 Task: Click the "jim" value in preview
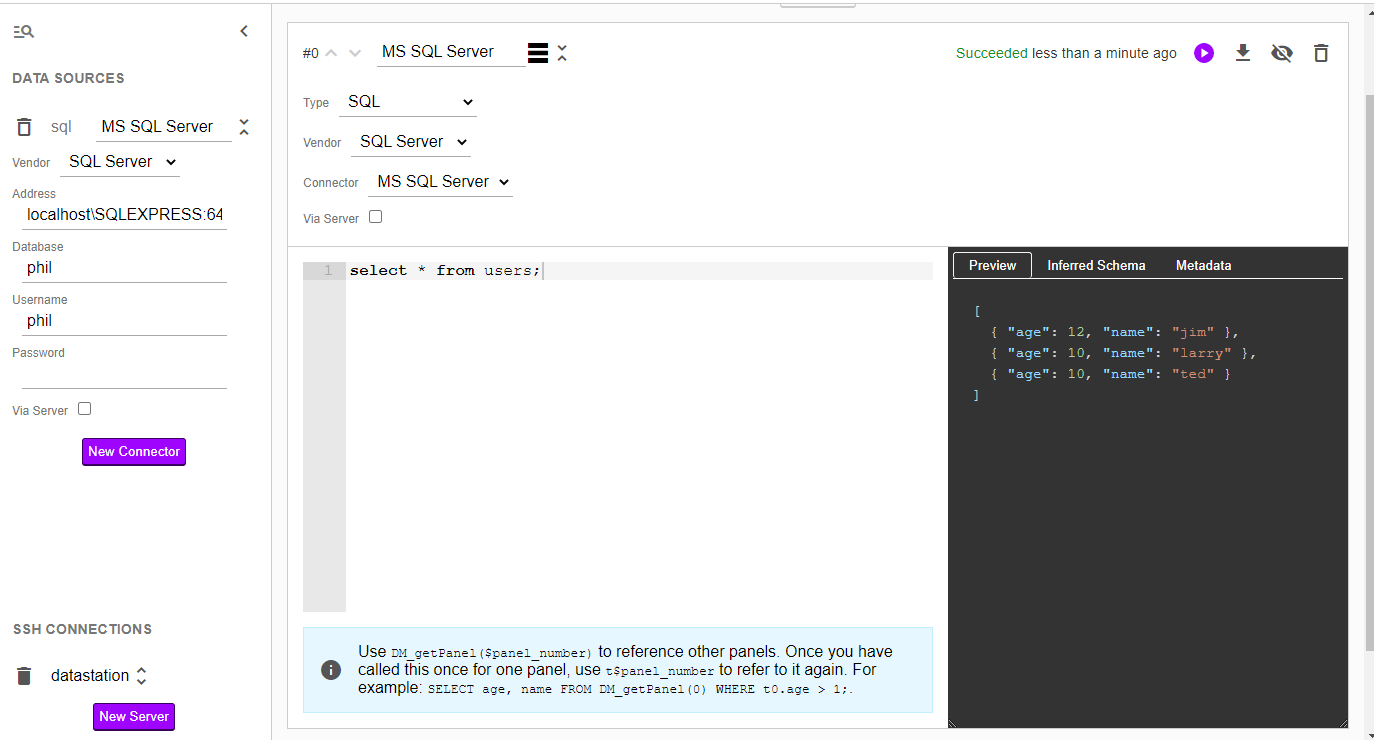tap(1192, 332)
